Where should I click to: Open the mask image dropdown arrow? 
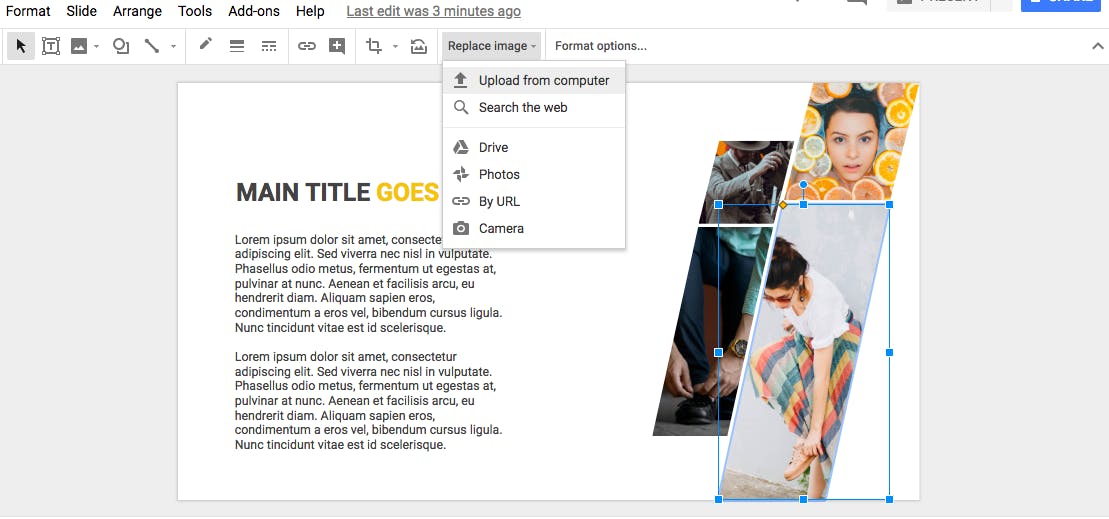395,47
